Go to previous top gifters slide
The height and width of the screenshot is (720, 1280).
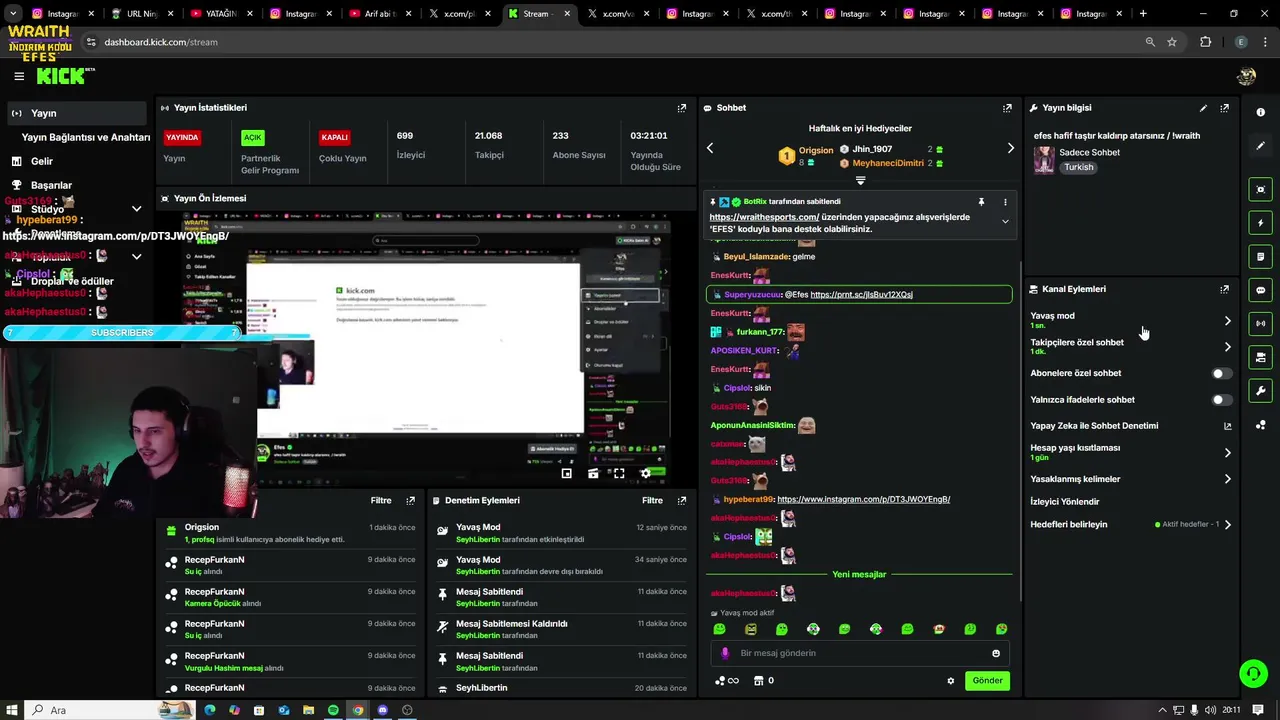click(x=710, y=148)
